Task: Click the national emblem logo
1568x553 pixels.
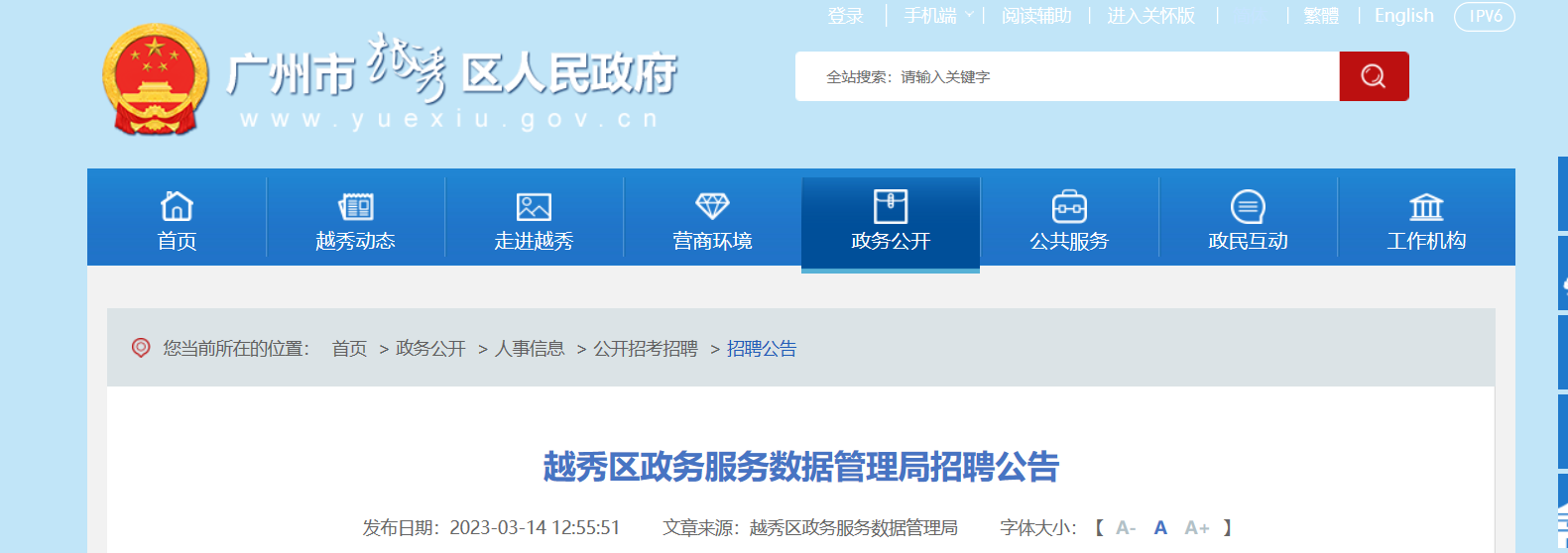Action: (156, 79)
